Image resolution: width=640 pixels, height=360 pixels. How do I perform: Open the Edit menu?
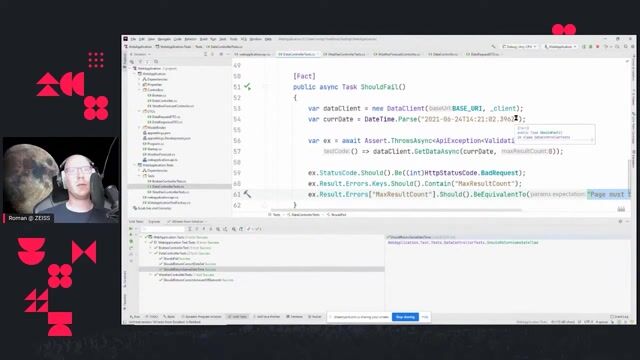coord(142,39)
